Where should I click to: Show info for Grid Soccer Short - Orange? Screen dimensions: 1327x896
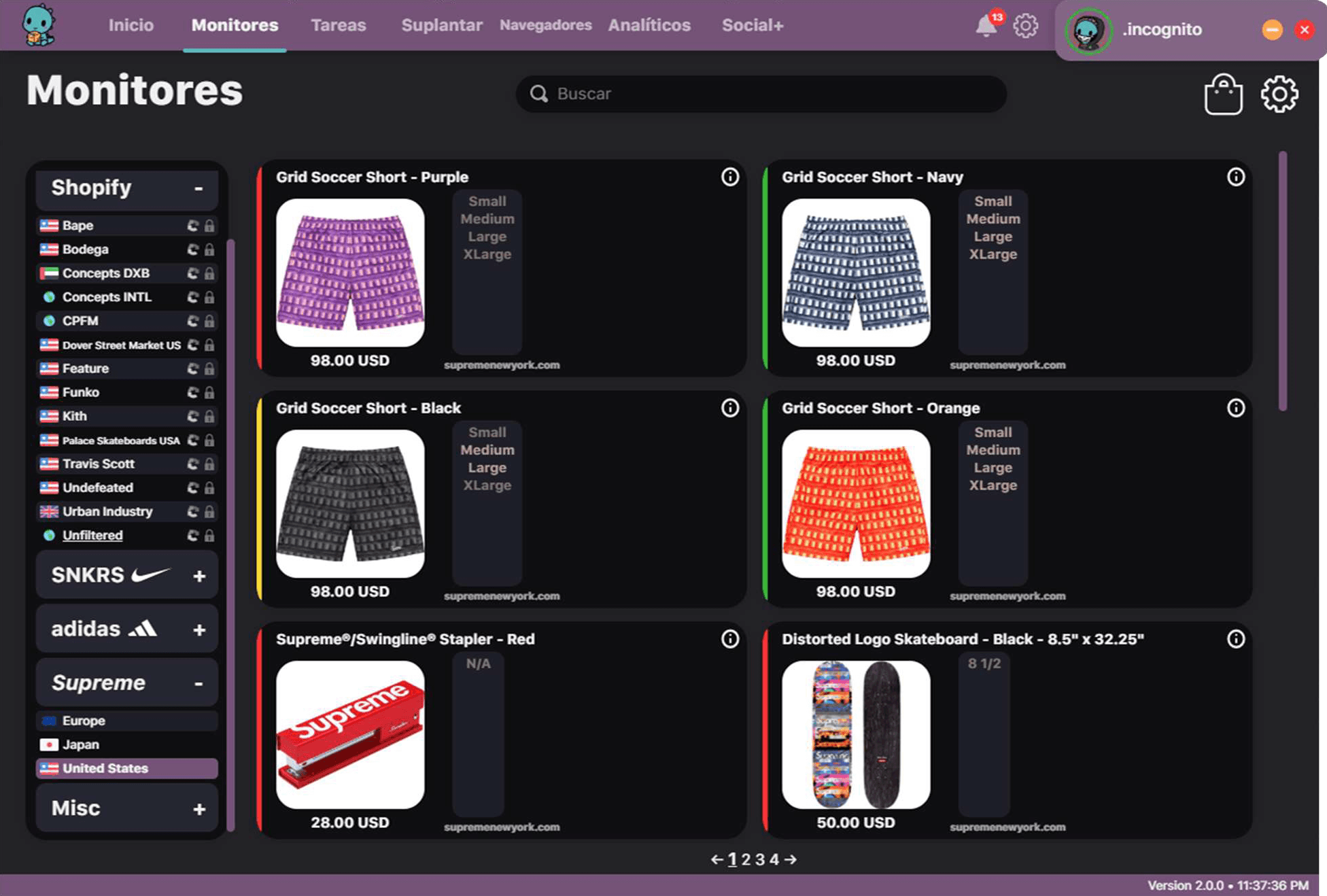(1235, 408)
